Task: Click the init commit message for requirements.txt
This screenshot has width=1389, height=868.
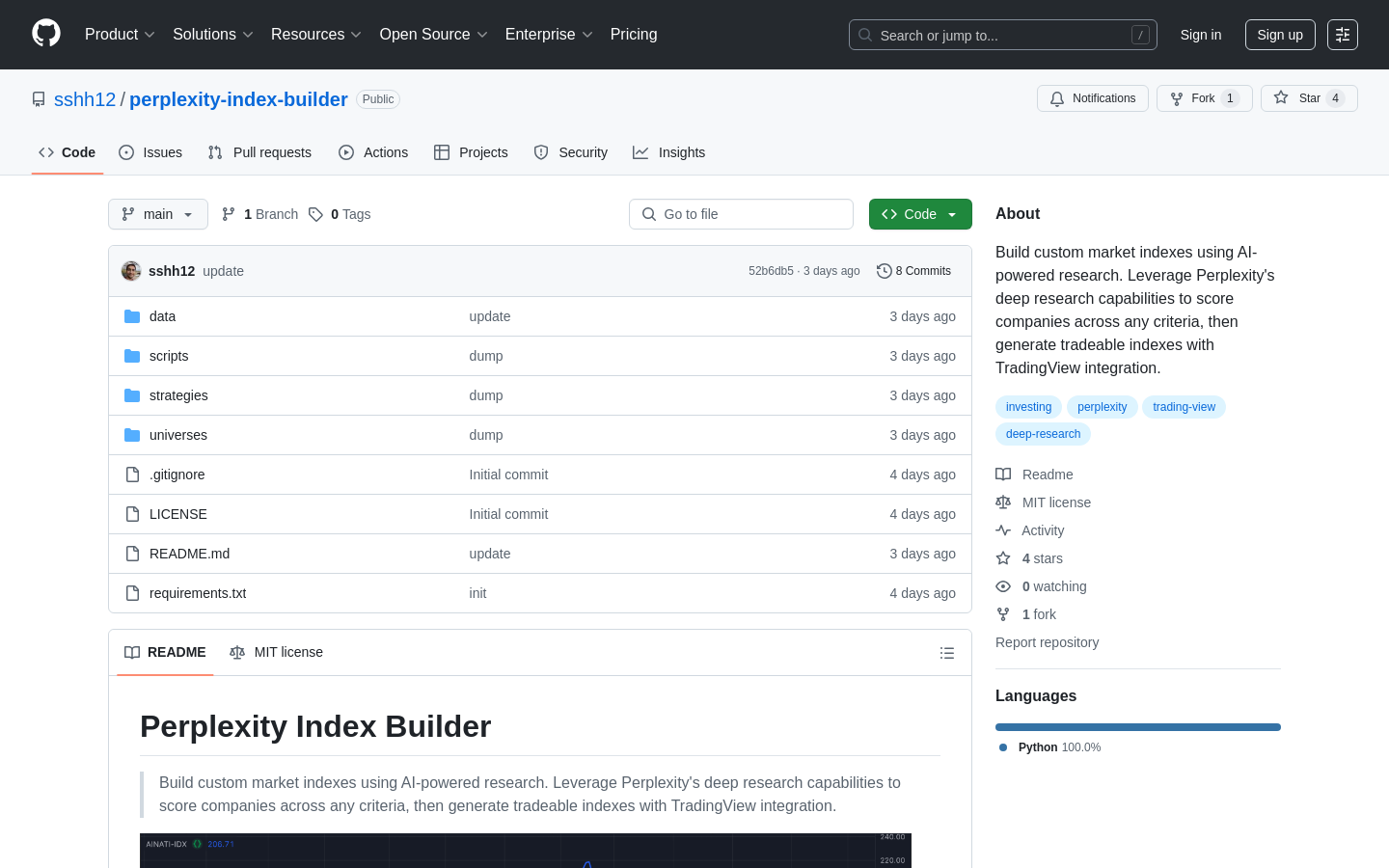Action: click(x=477, y=593)
